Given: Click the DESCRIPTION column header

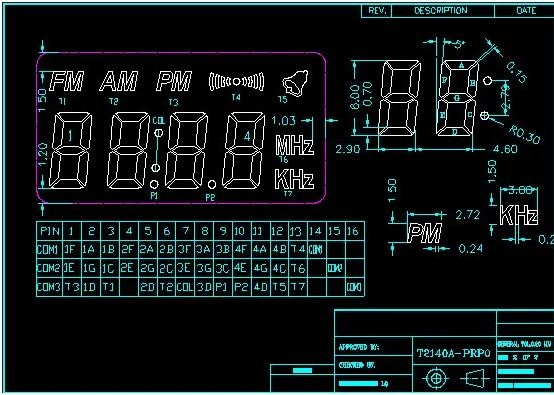Looking at the screenshot, I should 441,11.
